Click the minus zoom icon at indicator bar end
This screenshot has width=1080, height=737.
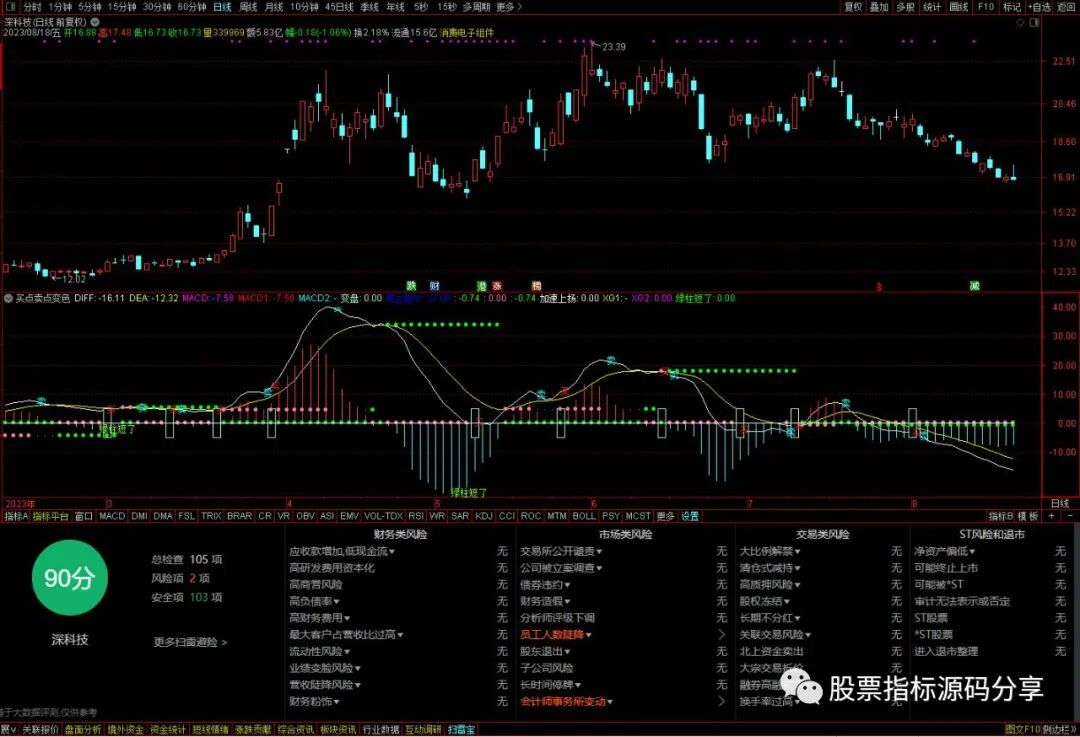coord(1070,515)
